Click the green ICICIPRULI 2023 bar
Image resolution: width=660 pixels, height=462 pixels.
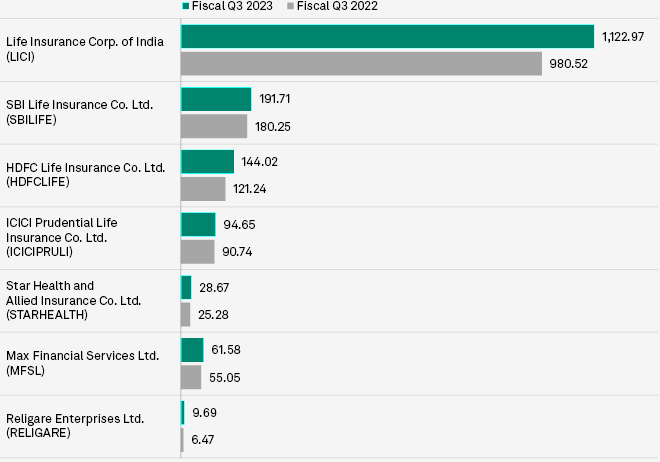pyautogui.click(x=198, y=225)
